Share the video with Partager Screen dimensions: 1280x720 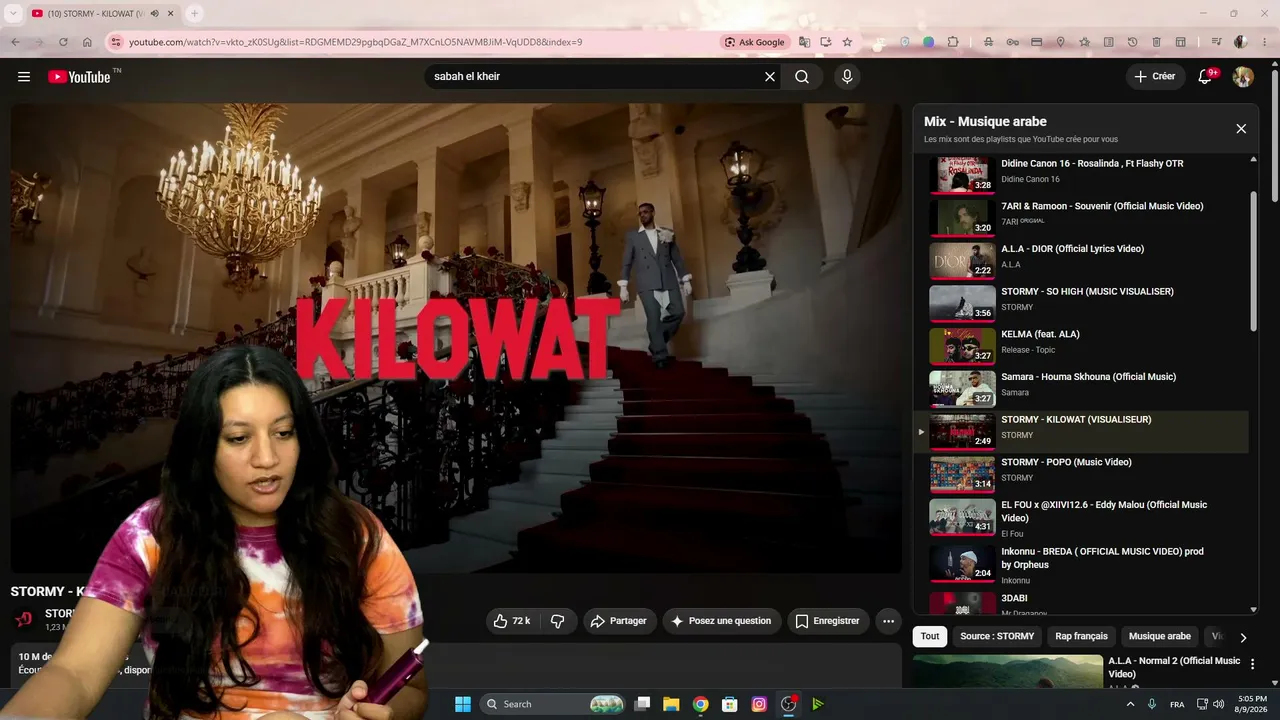pos(620,621)
